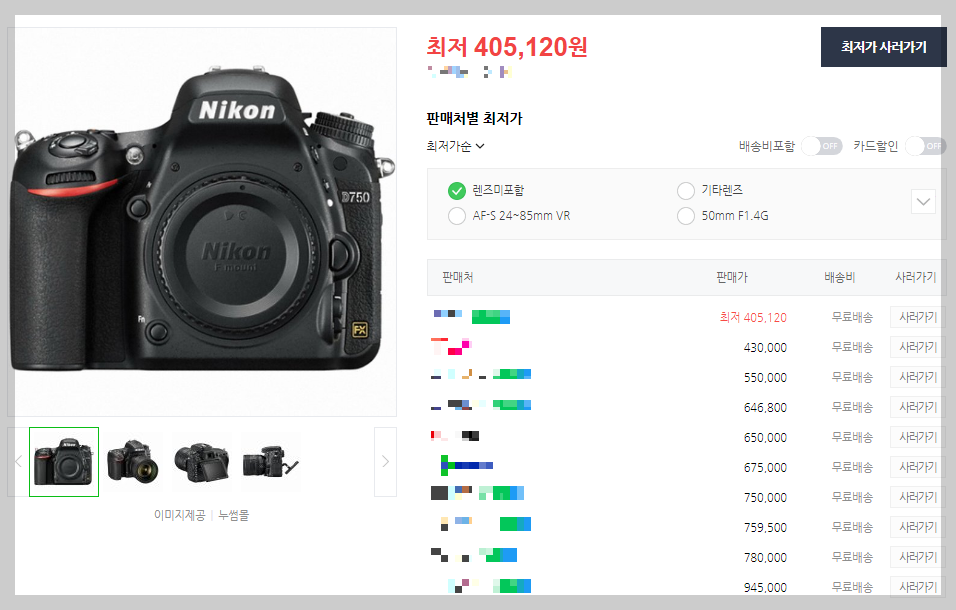956x610 pixels.
Task: Click the 945,000 price cell
Action: coord(765,587)
